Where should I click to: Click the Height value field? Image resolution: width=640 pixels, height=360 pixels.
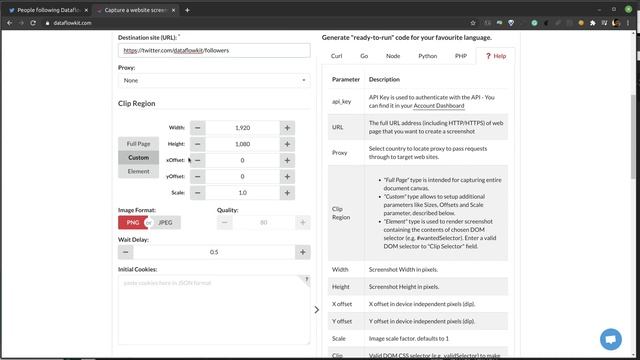click(242, 144)
